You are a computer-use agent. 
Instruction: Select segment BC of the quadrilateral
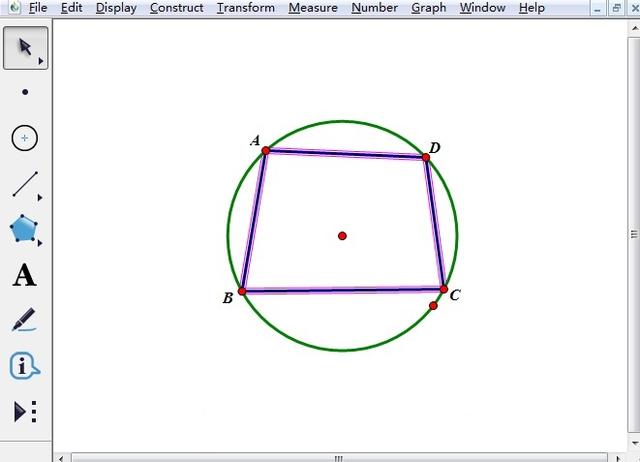click(x=343, y=290)
